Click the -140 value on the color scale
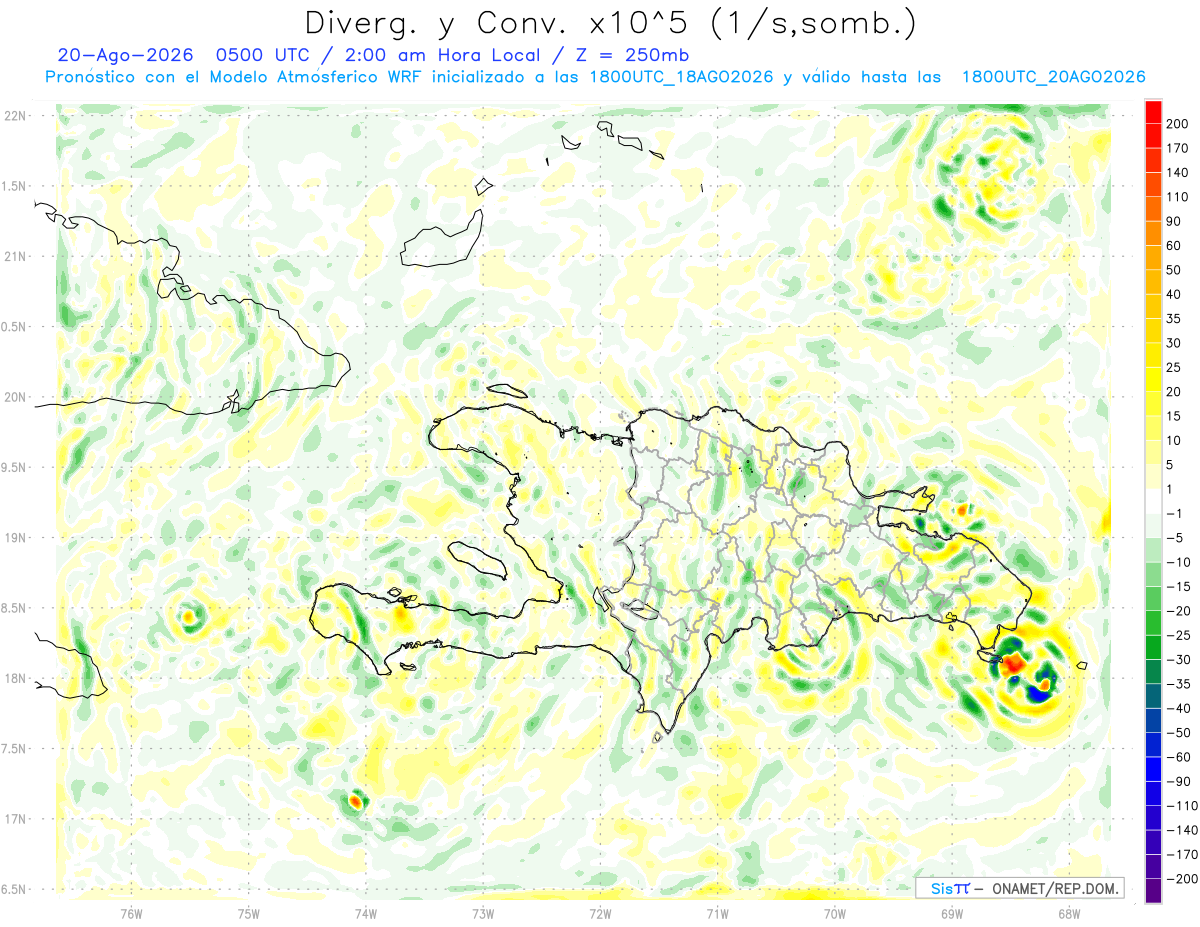The image size is (1200, 927). pos(1181,831)
